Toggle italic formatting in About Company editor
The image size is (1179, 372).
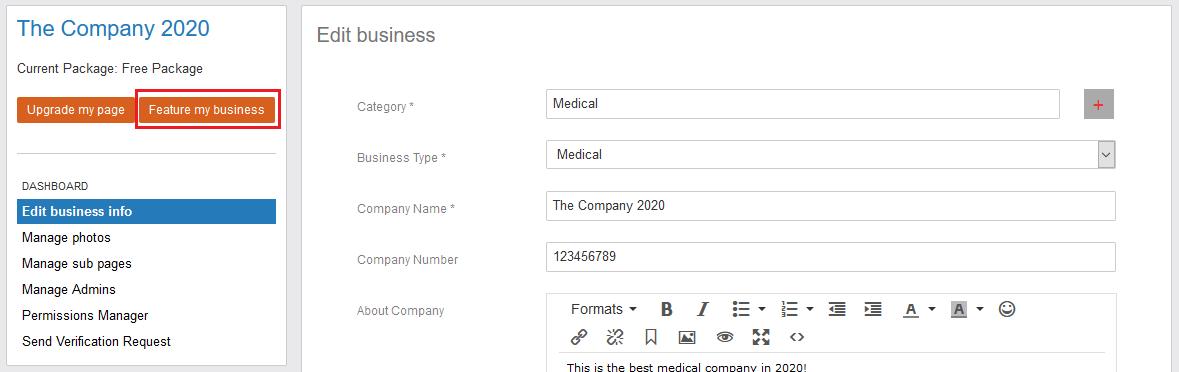pos(702,309)
